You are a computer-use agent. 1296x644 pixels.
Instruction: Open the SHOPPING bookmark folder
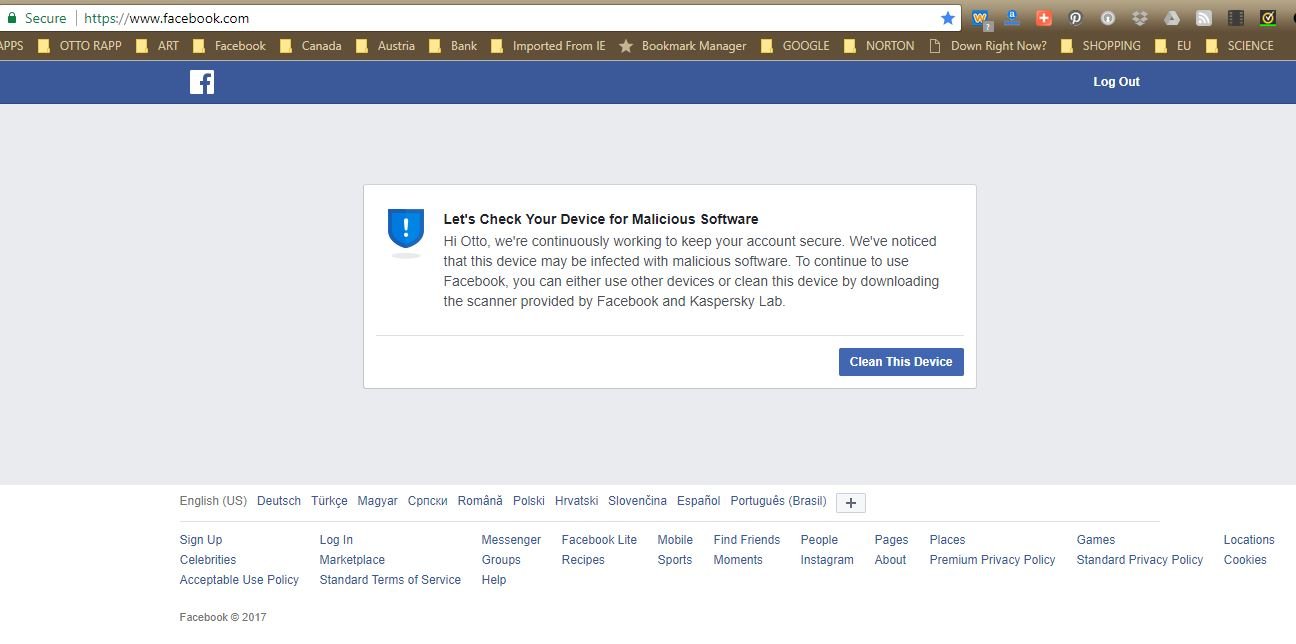tap(1100, 46)
